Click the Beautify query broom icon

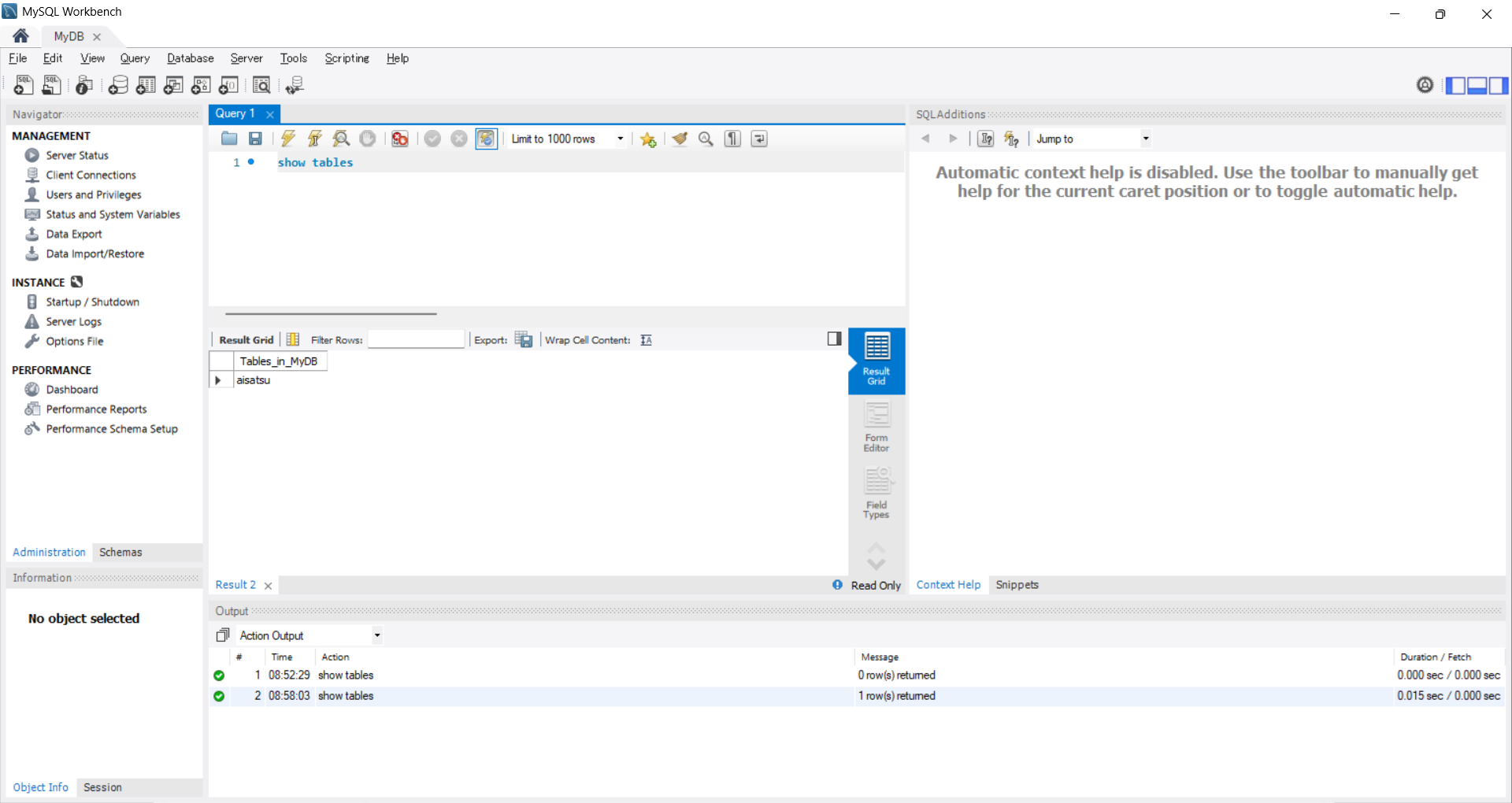[x=680, y=139]
